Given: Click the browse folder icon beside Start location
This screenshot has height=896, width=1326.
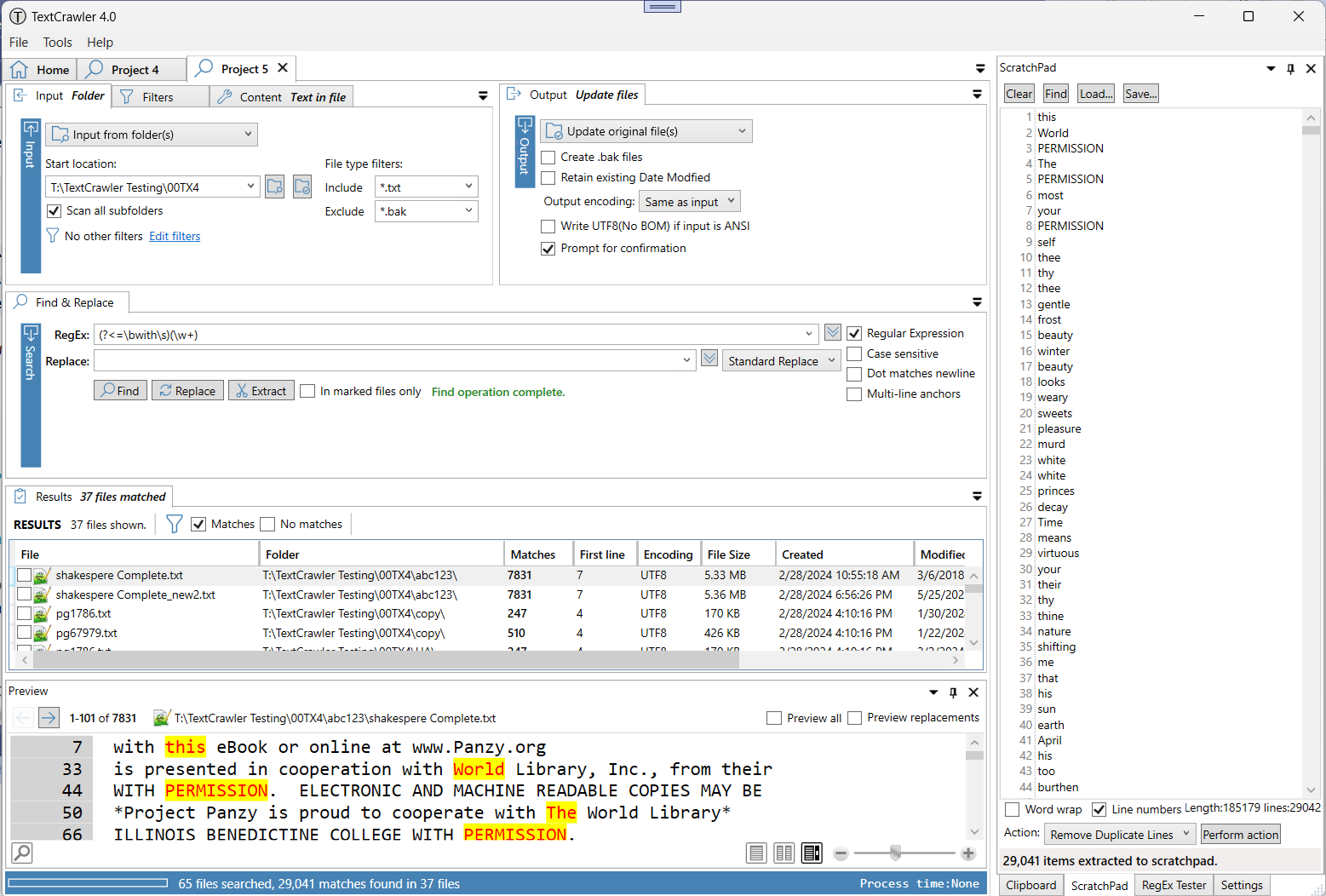Looking at the screenshot, I should click(x=274, y=187).
